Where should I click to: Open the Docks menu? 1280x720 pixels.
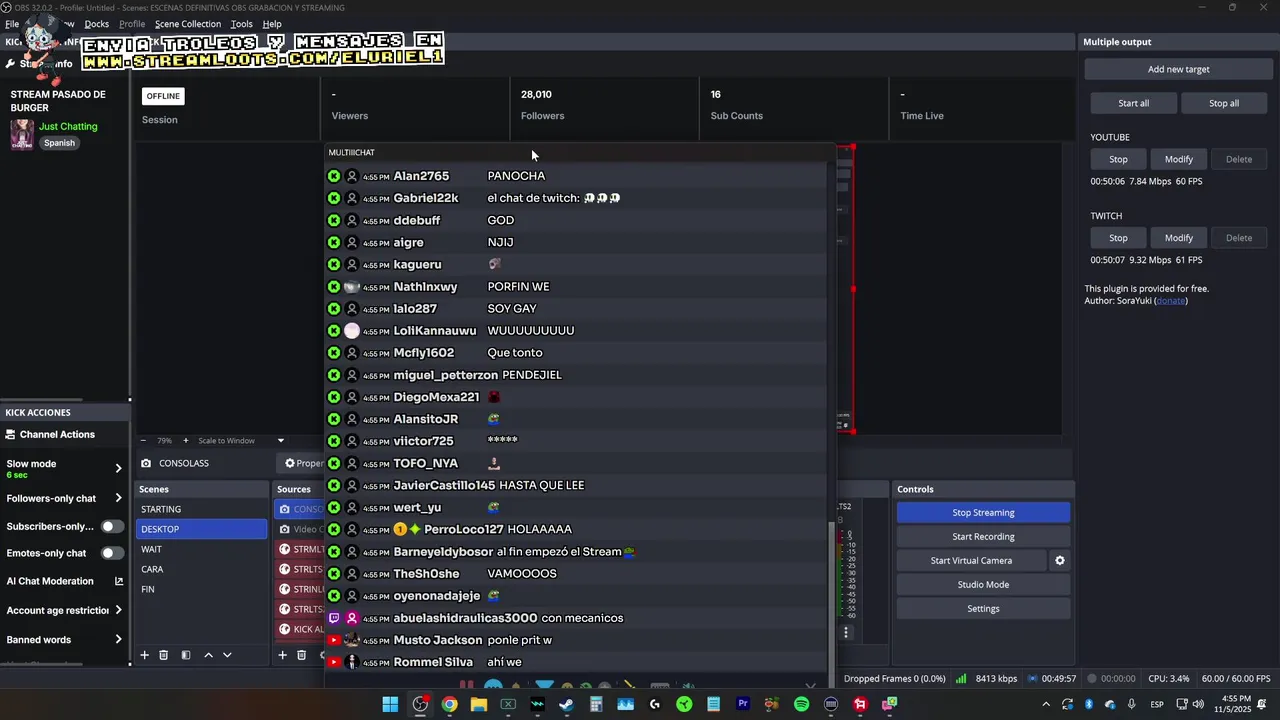(97, 24)
